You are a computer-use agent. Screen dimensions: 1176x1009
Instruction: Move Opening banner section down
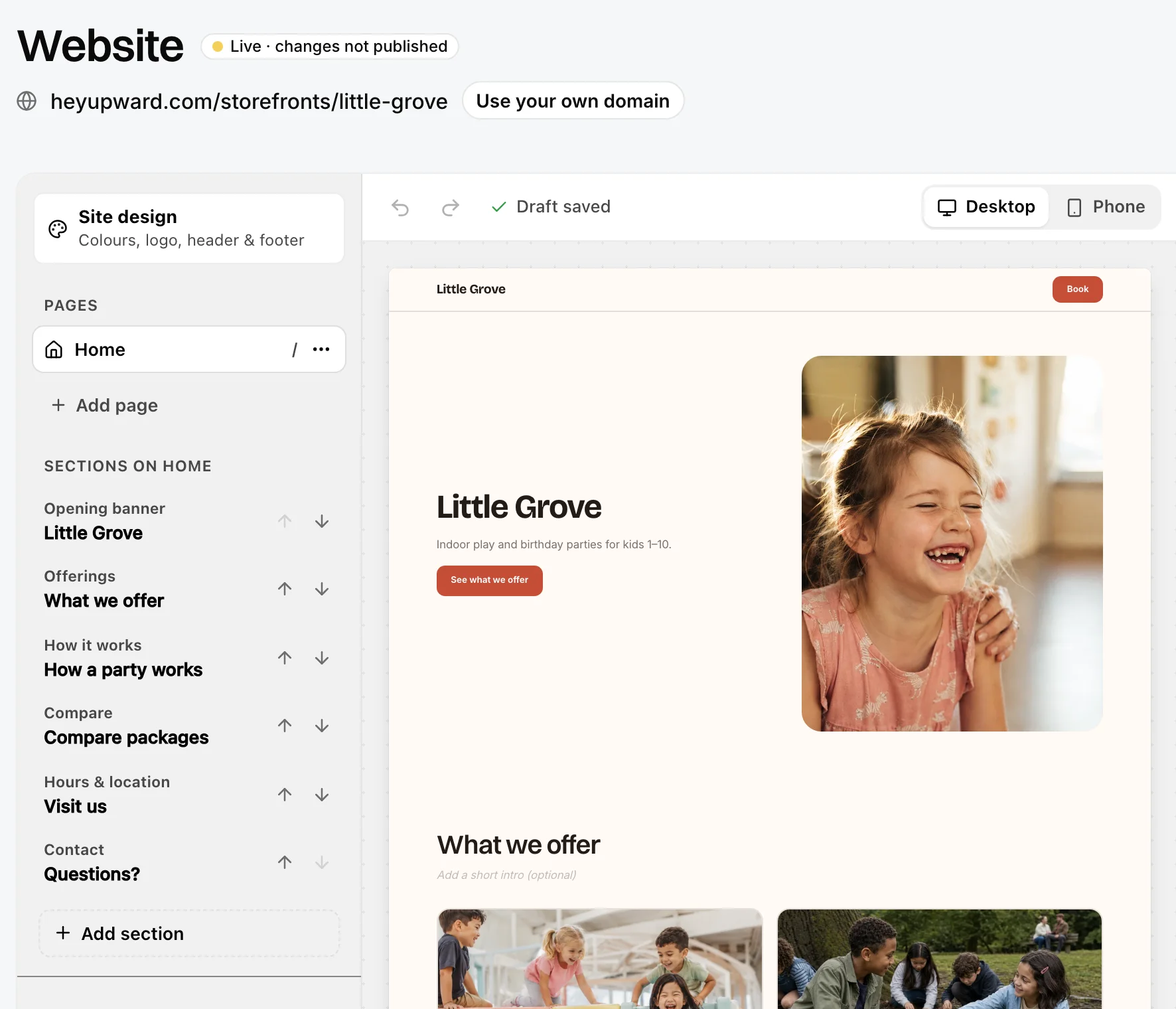[322, 521]
